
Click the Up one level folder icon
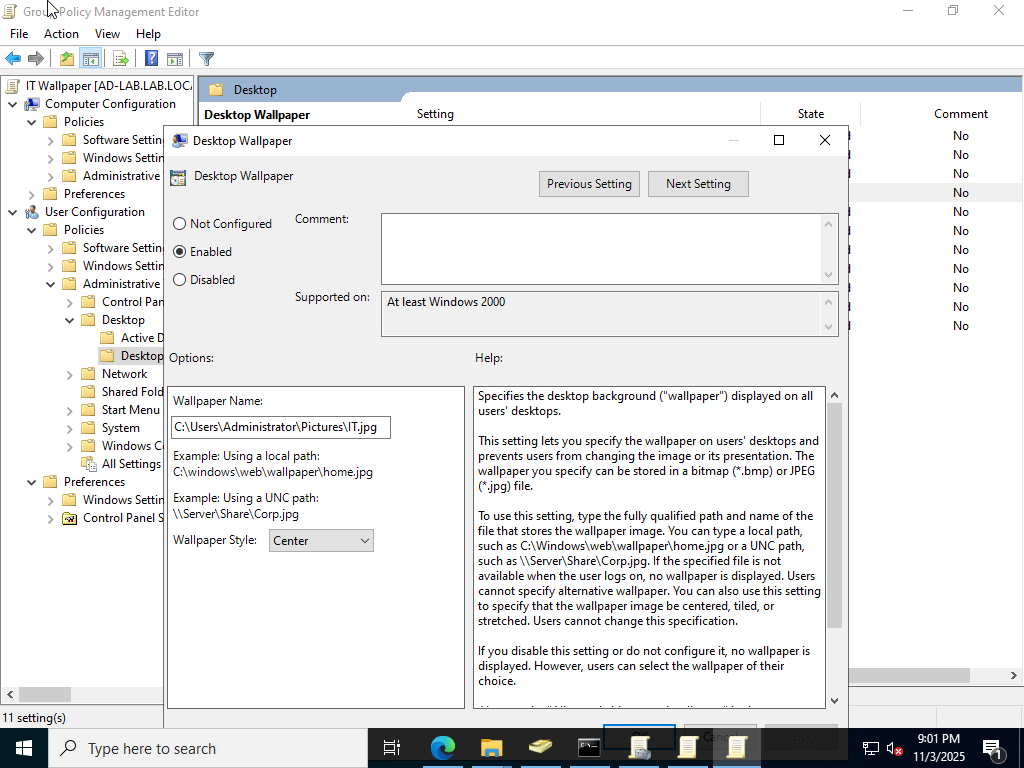click(65, 58)
